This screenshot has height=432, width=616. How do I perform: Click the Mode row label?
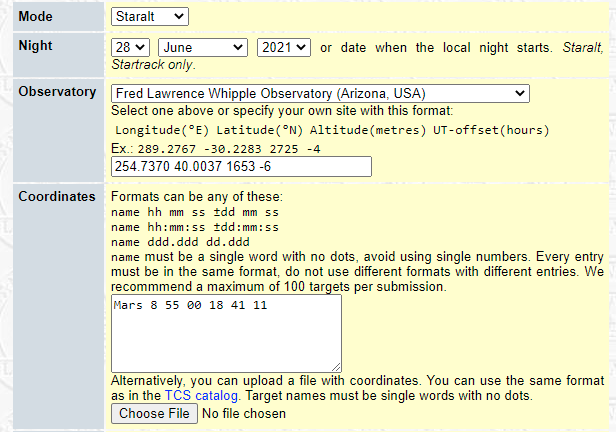[x=36, y=17]
